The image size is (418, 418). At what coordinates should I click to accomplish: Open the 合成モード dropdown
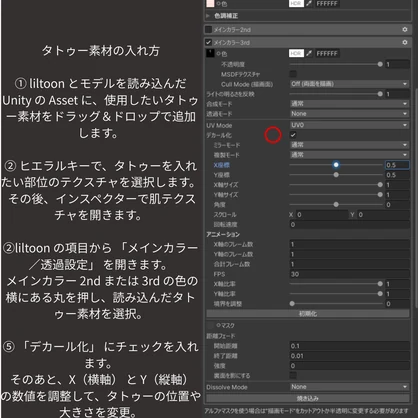[x=349, y=104]
